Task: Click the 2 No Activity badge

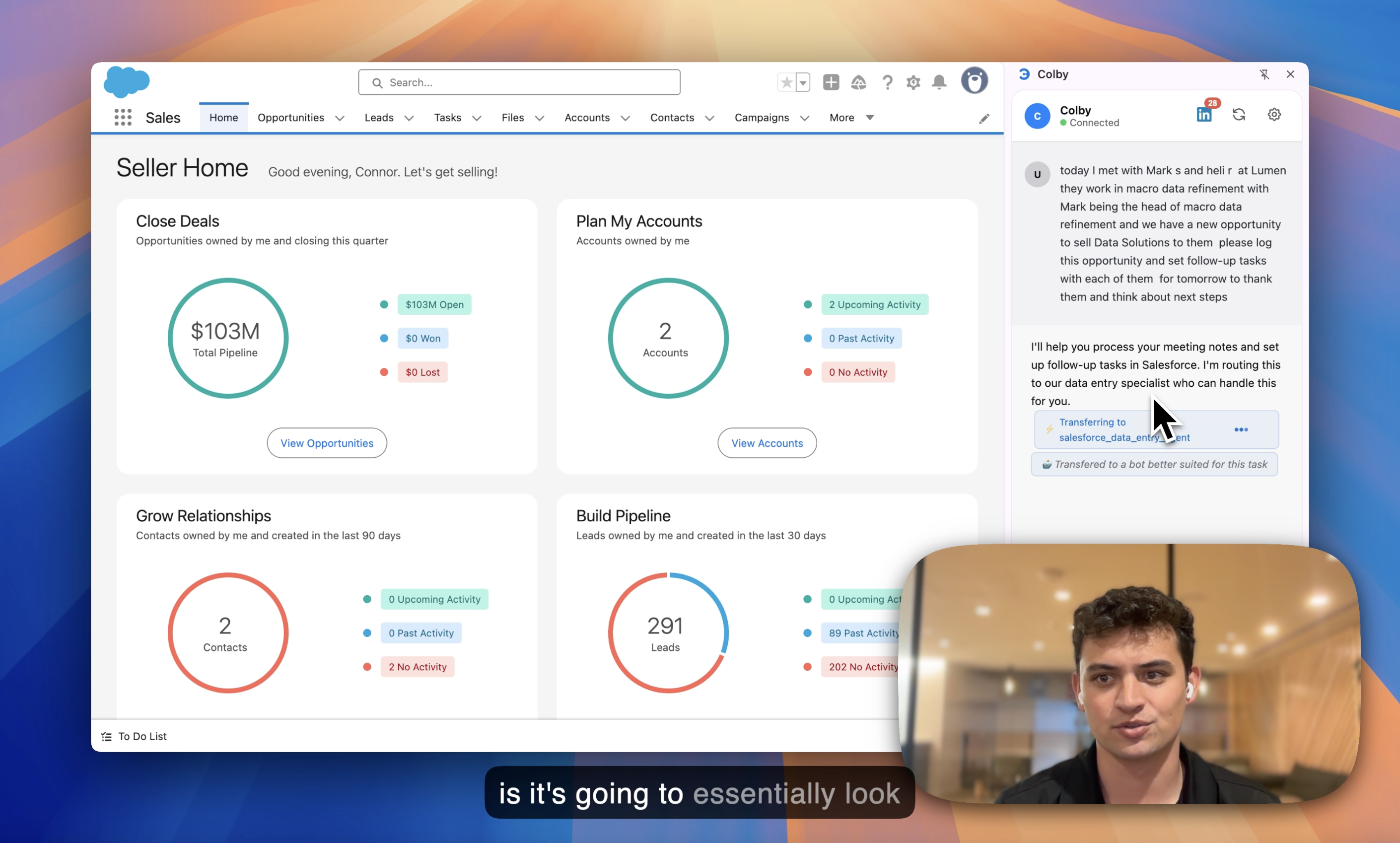Action: (x=418, y=667)
